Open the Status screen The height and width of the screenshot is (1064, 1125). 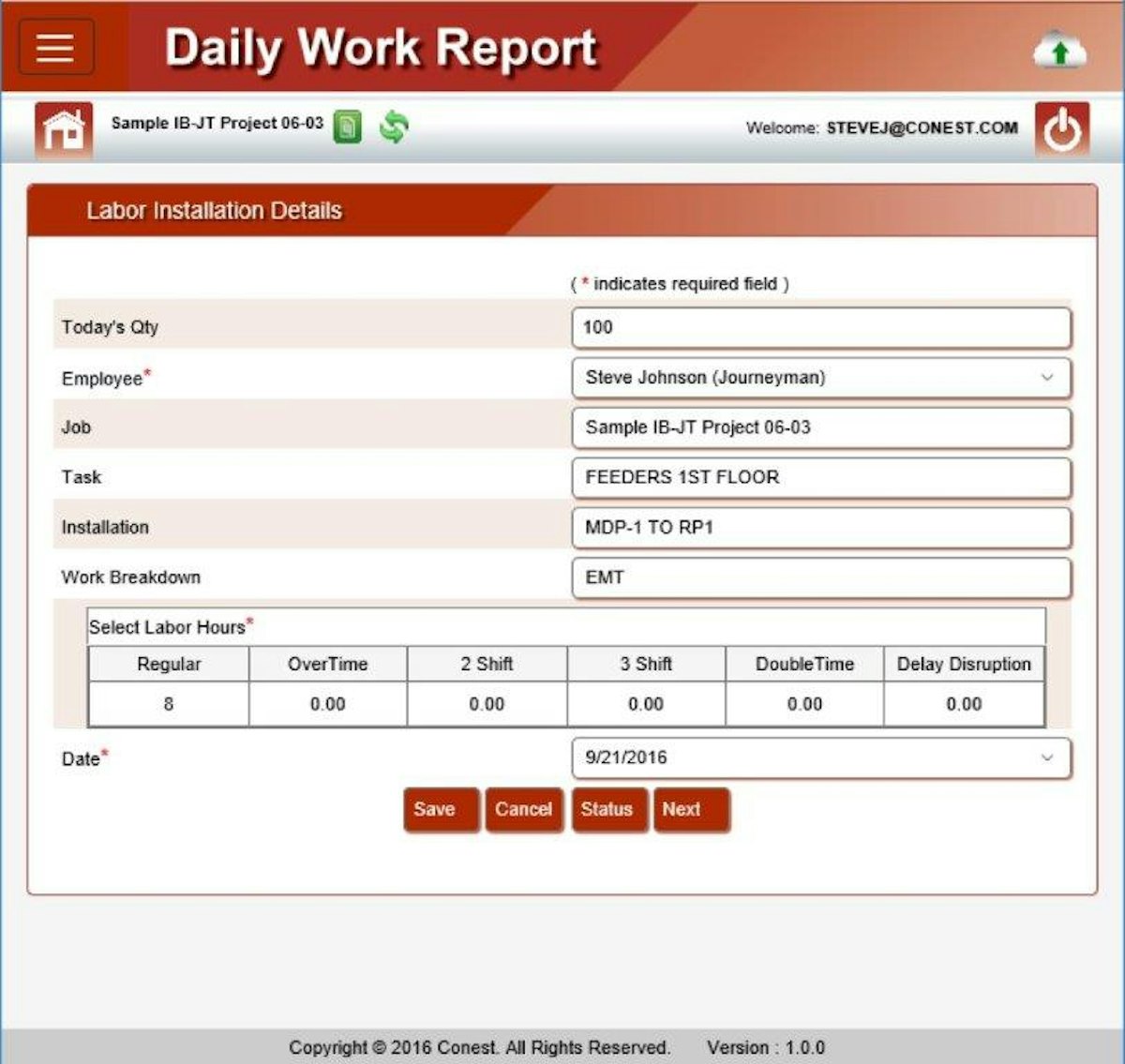click(608, 810)
